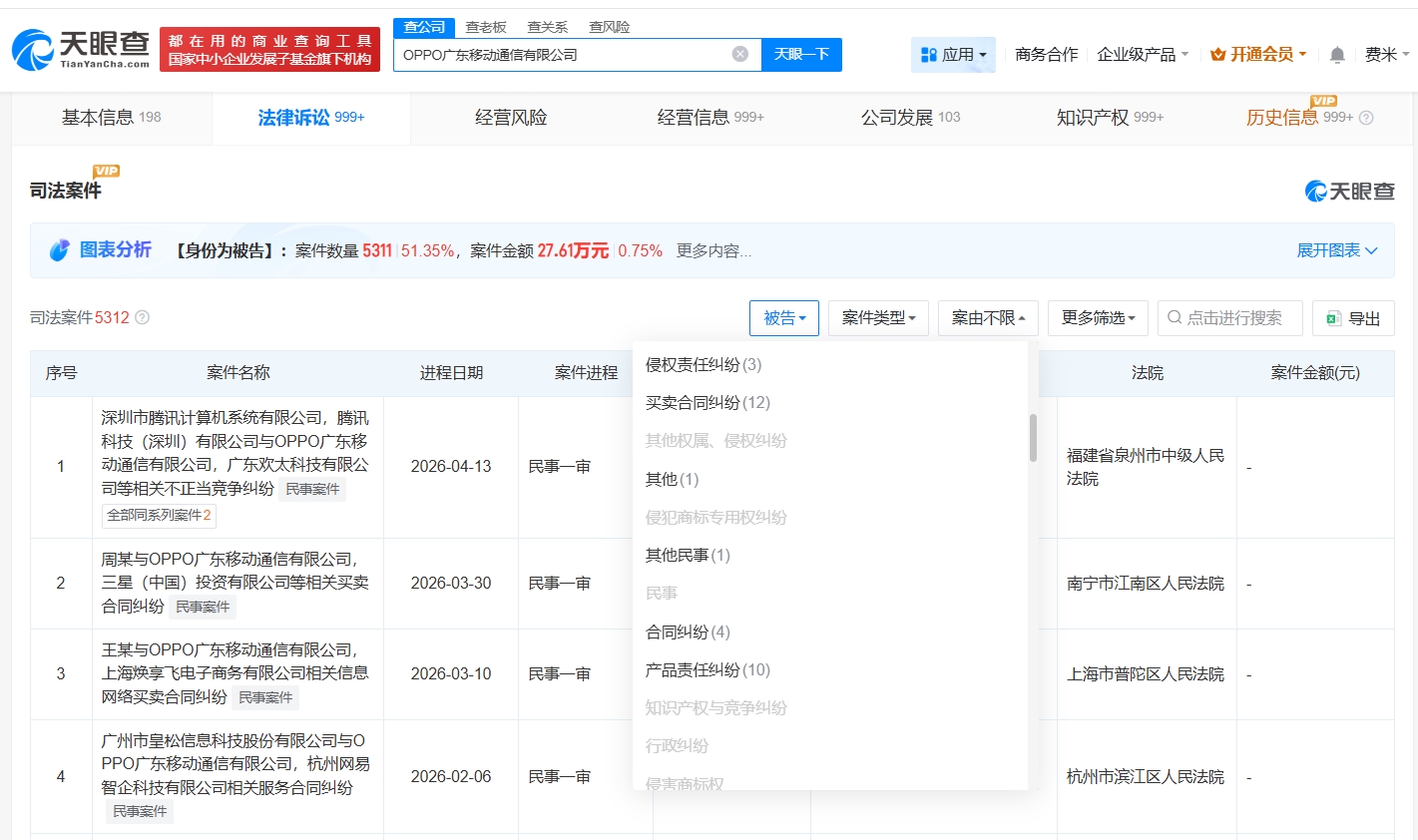This screenshot has height=840, width=1418.
Task: Click the 点击进行搜索 case search field
Action: coord(1230,318)
